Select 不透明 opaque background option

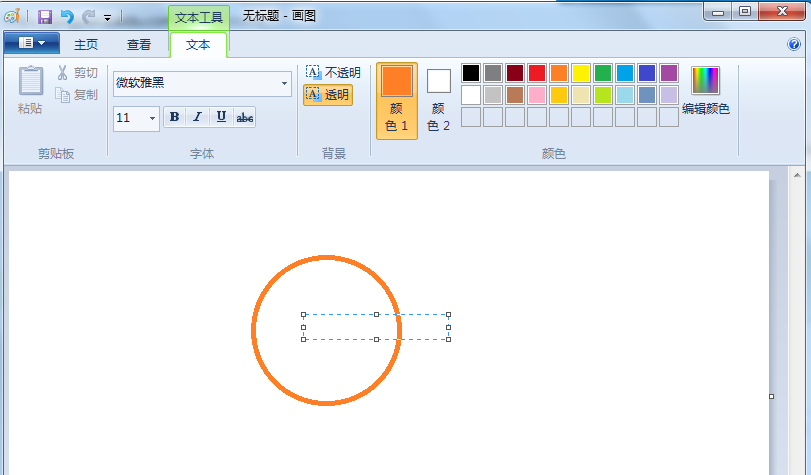(334, 73)
